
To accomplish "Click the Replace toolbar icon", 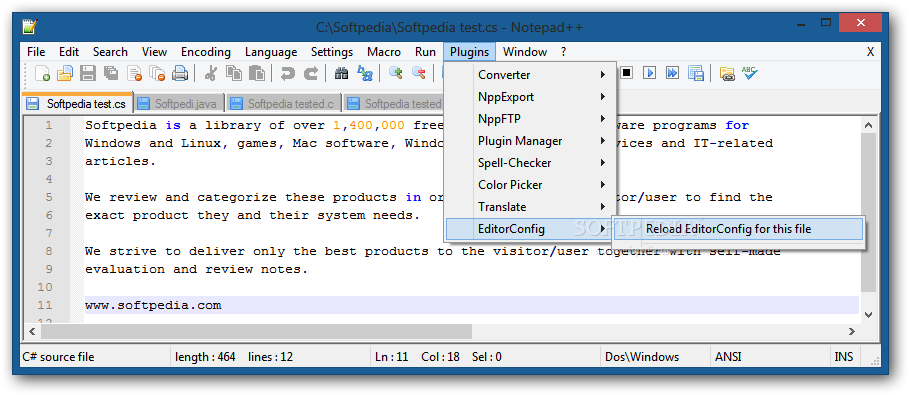I will point(365,73).
